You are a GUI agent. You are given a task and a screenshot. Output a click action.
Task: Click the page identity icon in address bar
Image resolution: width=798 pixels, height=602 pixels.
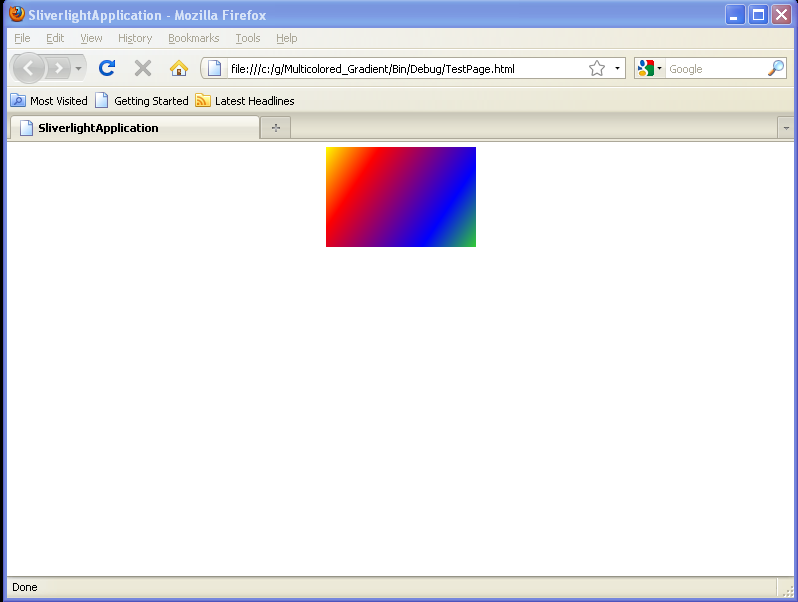click(214, 68)
